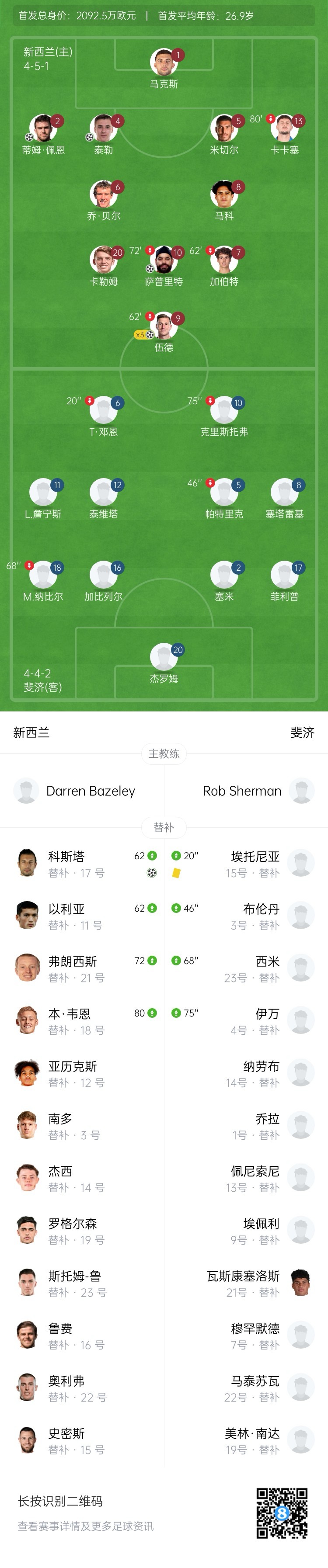The width and height of the screenshot is (328, 1568).
Task: Click the green sub-in arrow beside 本·韦恩
Action: coord(153,1013)
